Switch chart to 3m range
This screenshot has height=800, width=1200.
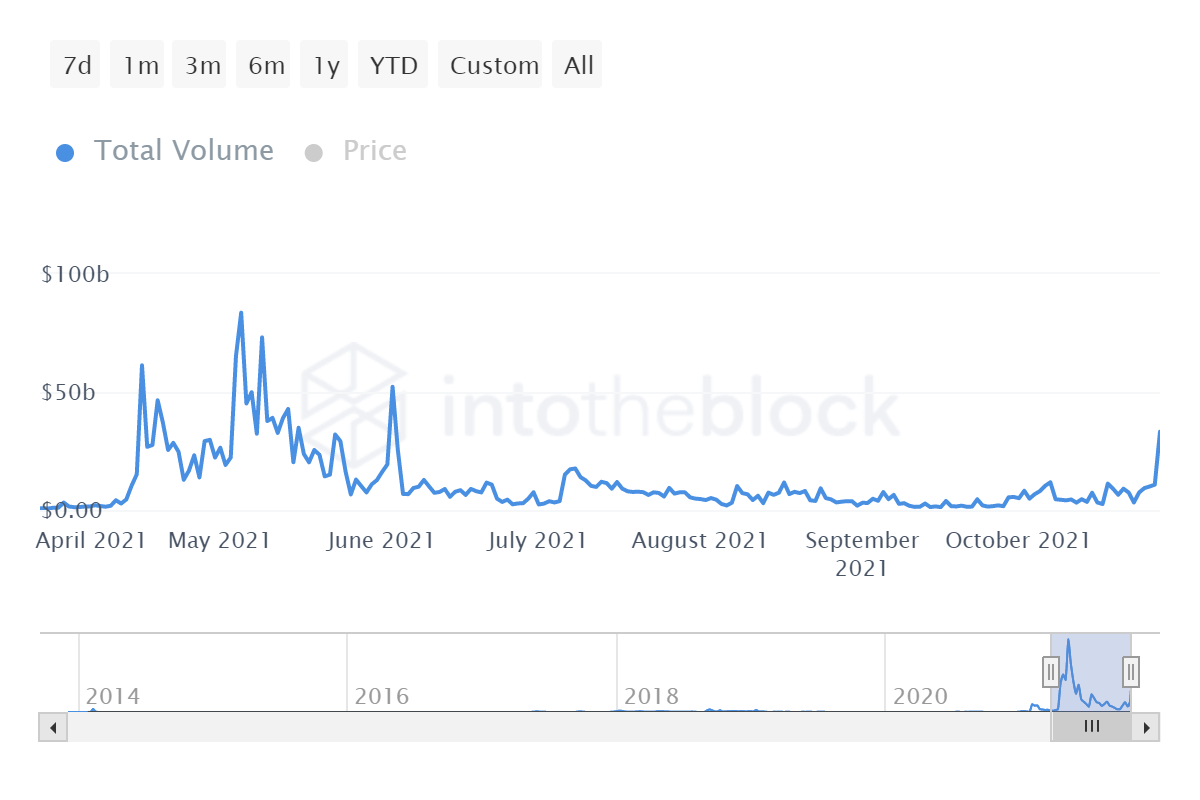tap(201, 66)
